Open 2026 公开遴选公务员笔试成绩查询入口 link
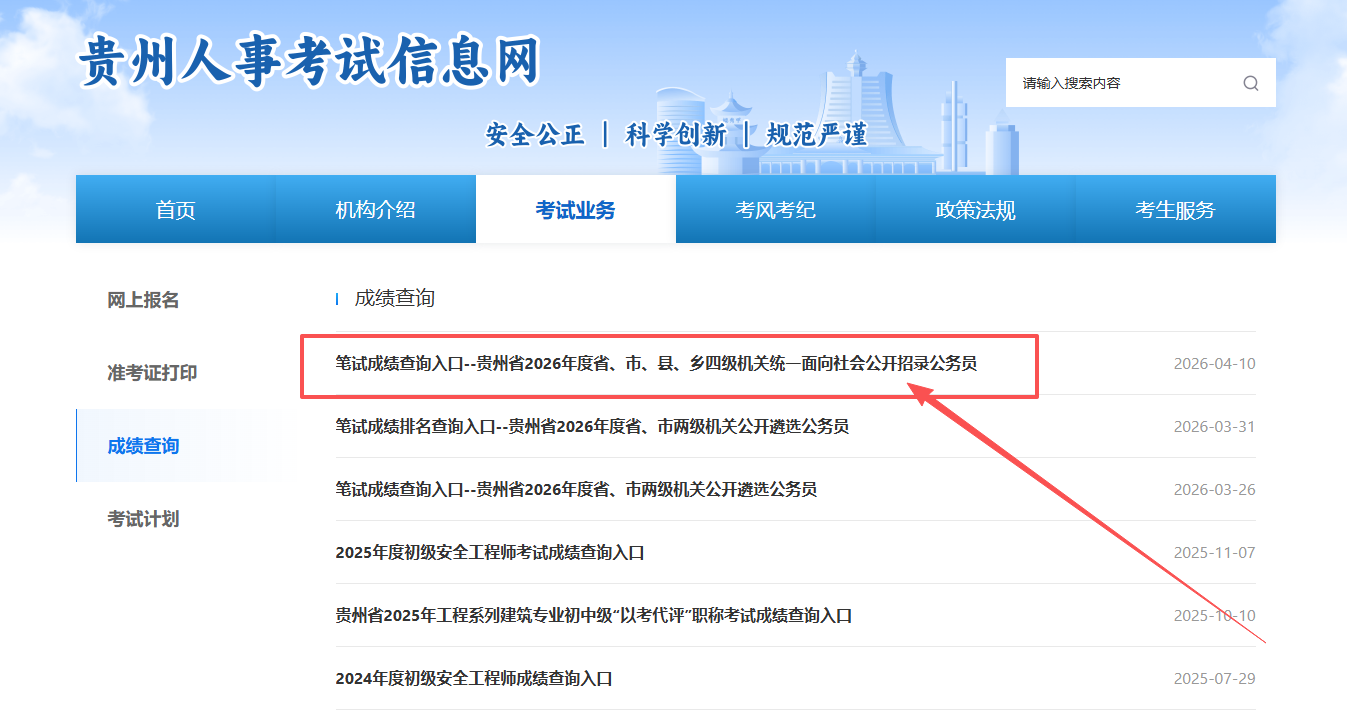1347x716 pixels. click(x=576, y=489)
